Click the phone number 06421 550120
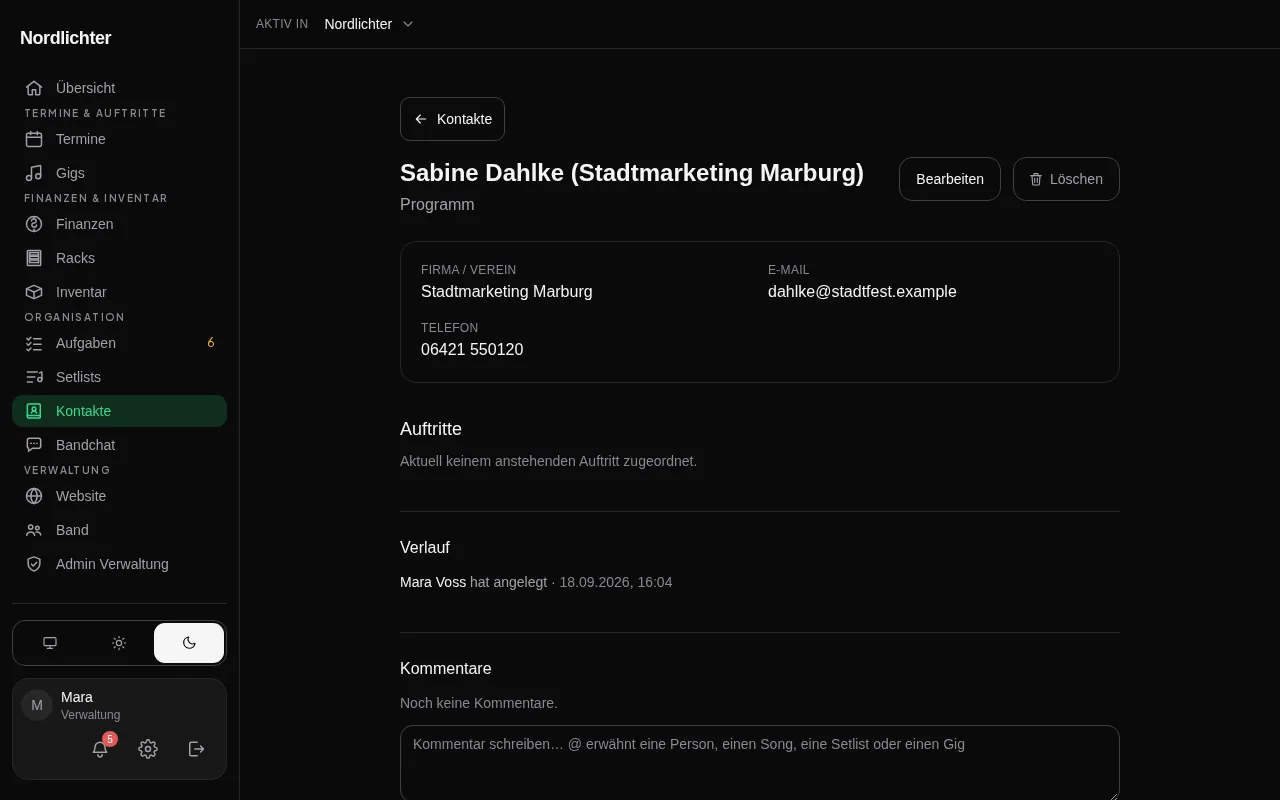Viewport: 1280px width, 800px height. click(472, 350)
